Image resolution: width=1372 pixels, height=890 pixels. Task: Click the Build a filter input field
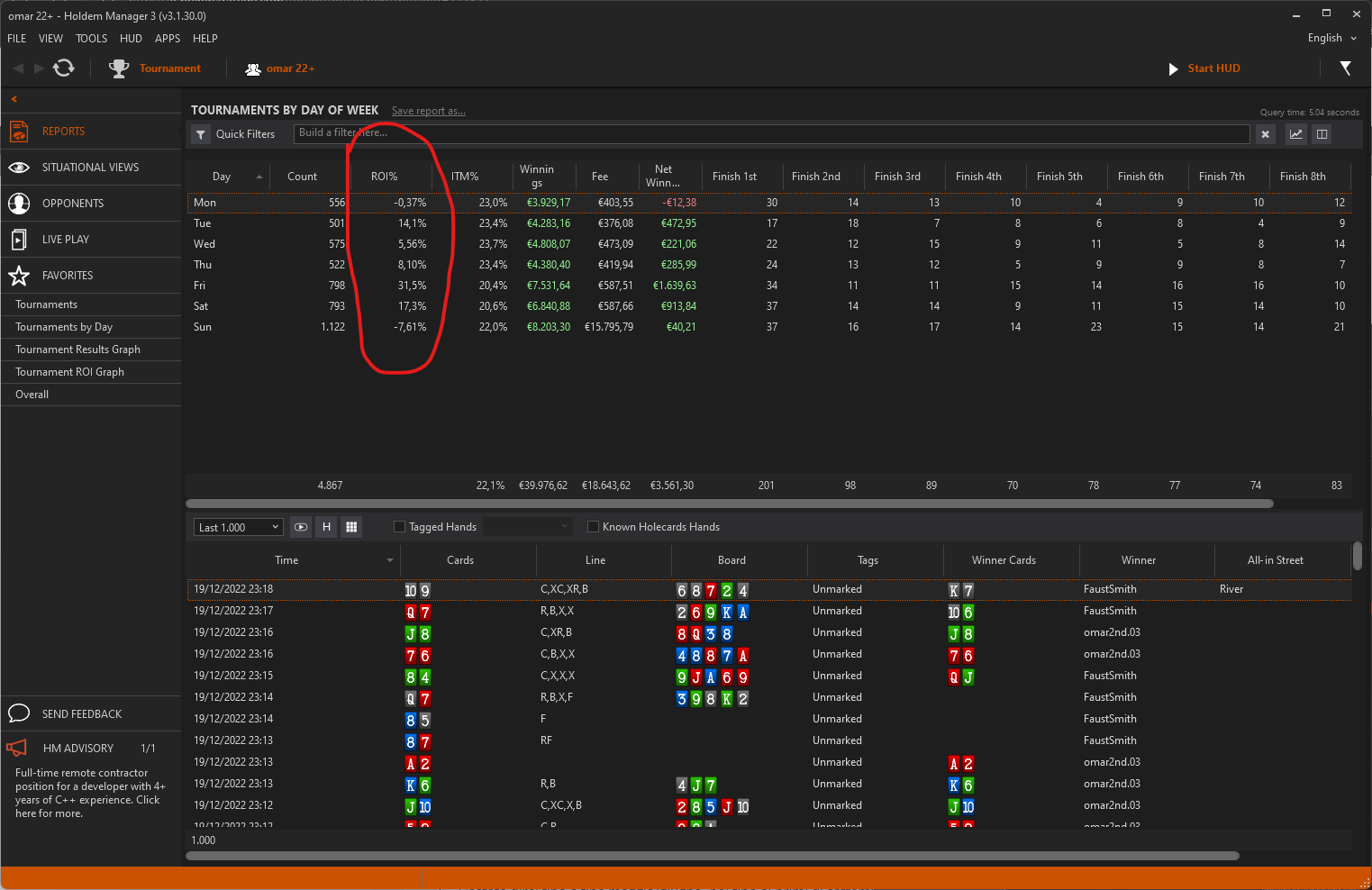click(772, 133)
